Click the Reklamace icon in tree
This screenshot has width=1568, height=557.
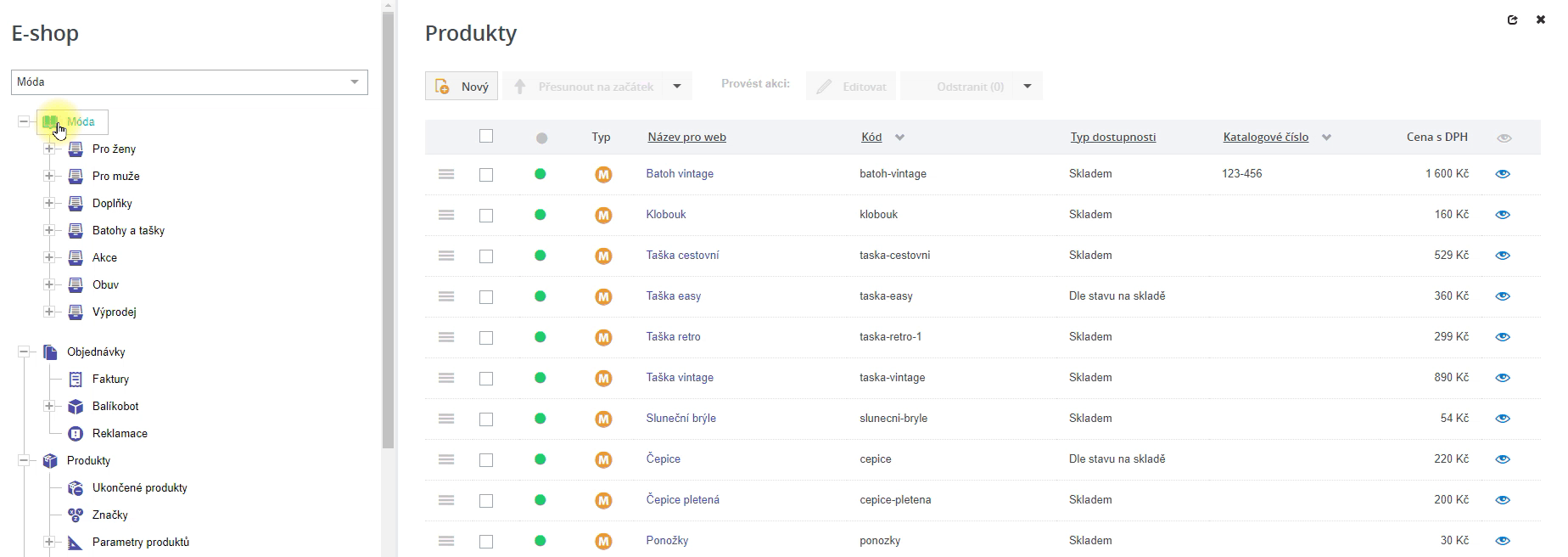[x=76, y=434]
